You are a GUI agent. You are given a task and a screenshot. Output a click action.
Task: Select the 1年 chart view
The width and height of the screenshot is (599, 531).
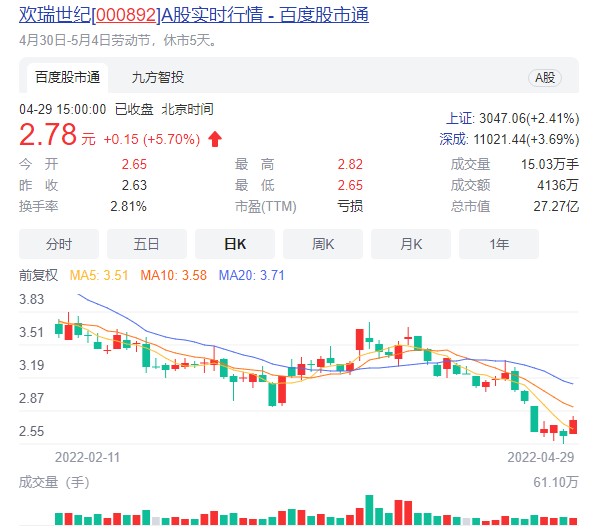point(499,244)
